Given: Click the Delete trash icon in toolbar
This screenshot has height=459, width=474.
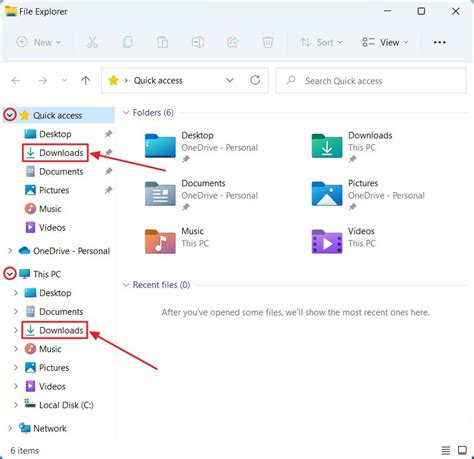Looking at the screenshot, I should point(268,42).
